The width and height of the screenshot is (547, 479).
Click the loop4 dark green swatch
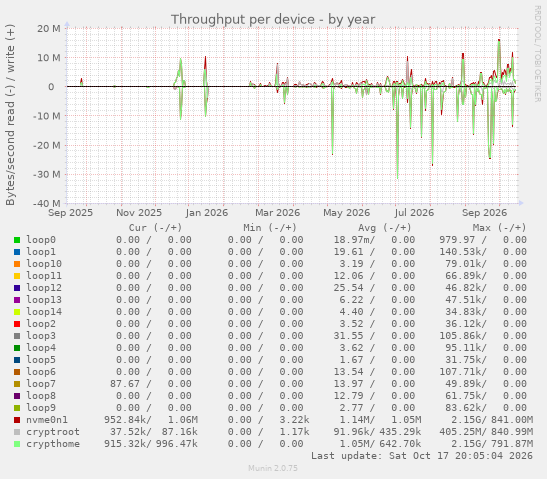(17, 348)
